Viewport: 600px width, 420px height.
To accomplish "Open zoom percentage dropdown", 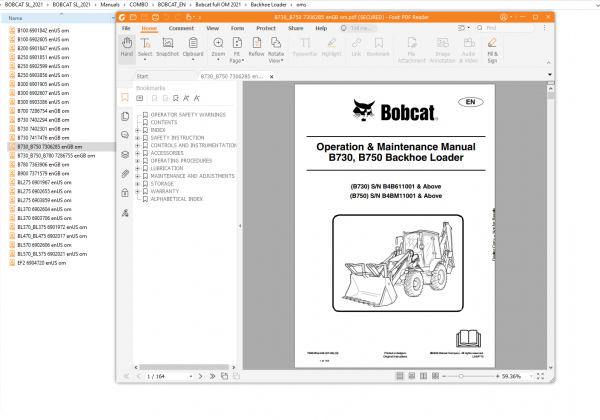I will point(531,376).
